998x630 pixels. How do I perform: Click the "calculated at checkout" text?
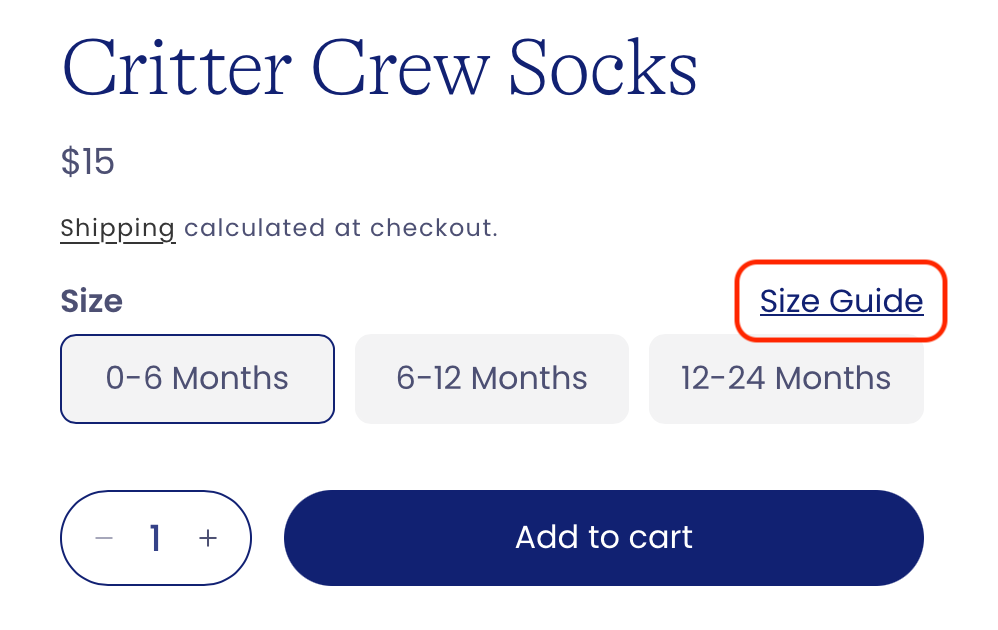(x=341, y=228)
